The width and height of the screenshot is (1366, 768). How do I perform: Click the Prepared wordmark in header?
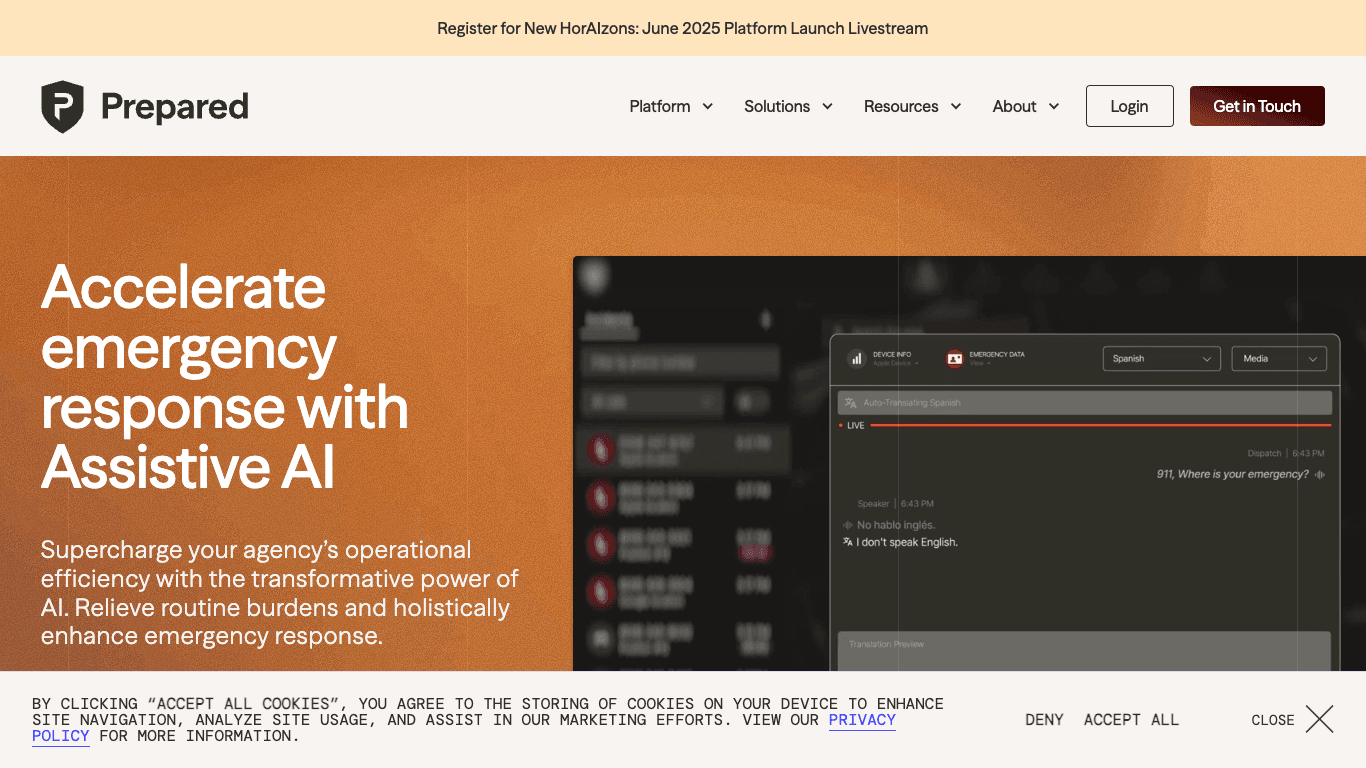tap(175, 106)
